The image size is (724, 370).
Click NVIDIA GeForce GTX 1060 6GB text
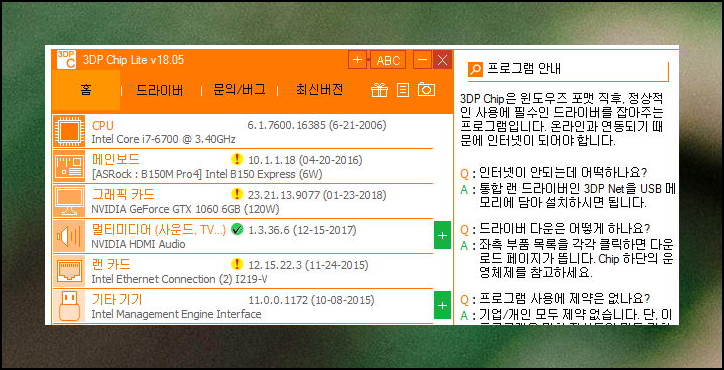coord(186,209)
